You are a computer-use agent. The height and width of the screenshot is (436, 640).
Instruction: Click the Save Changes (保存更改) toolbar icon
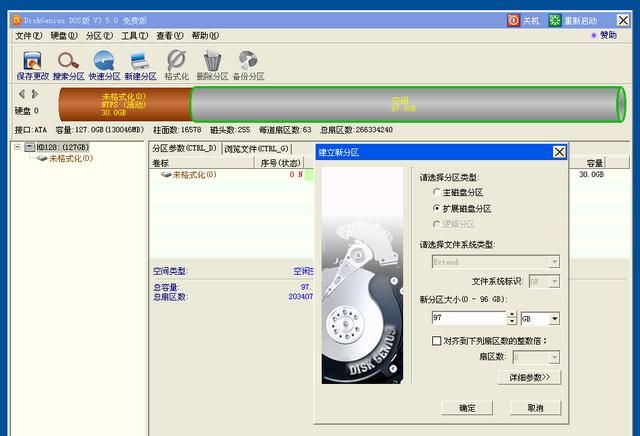[x=32, y=65]
